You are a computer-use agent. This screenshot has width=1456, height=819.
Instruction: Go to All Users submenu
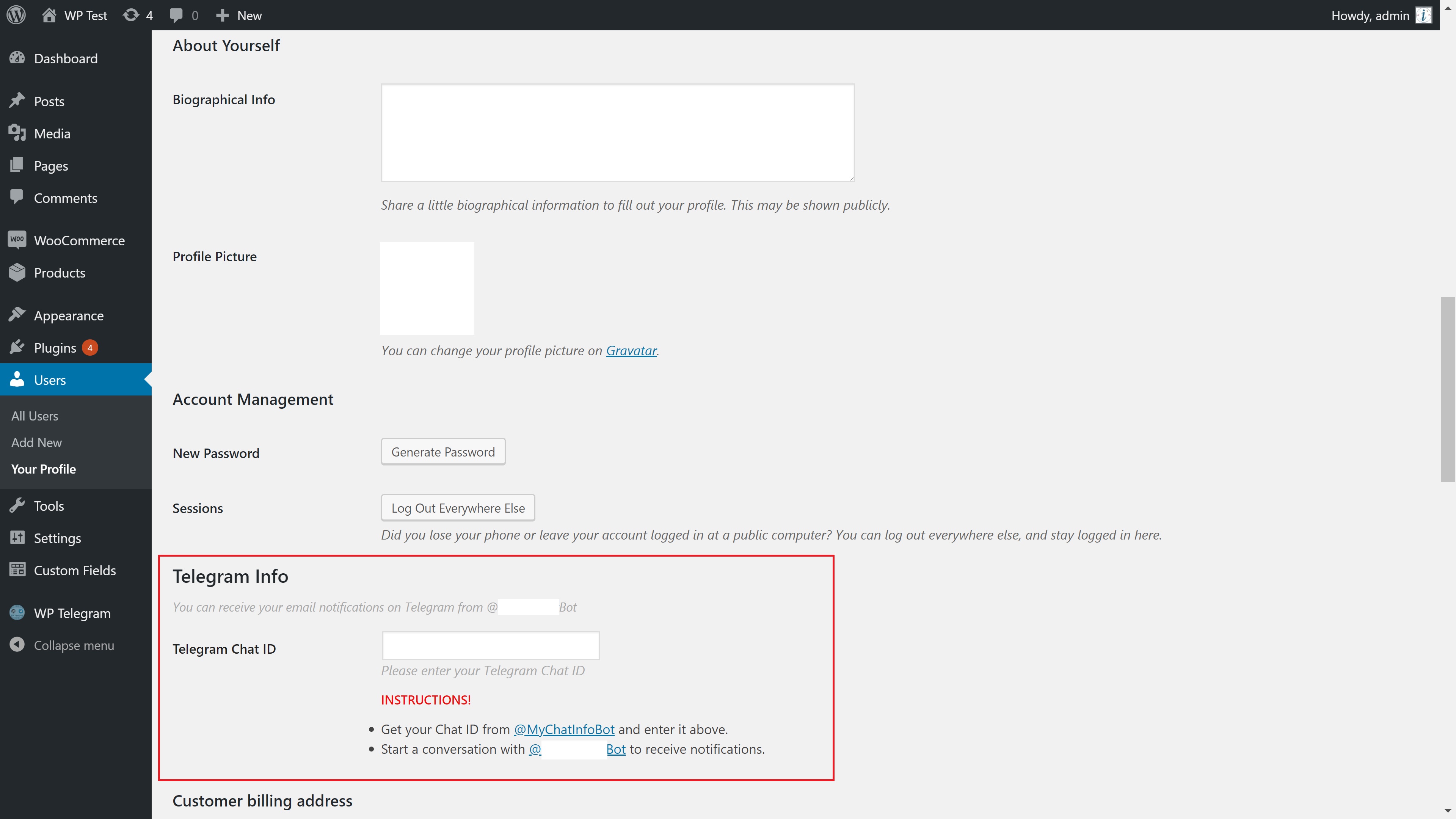tap(35, 416)
